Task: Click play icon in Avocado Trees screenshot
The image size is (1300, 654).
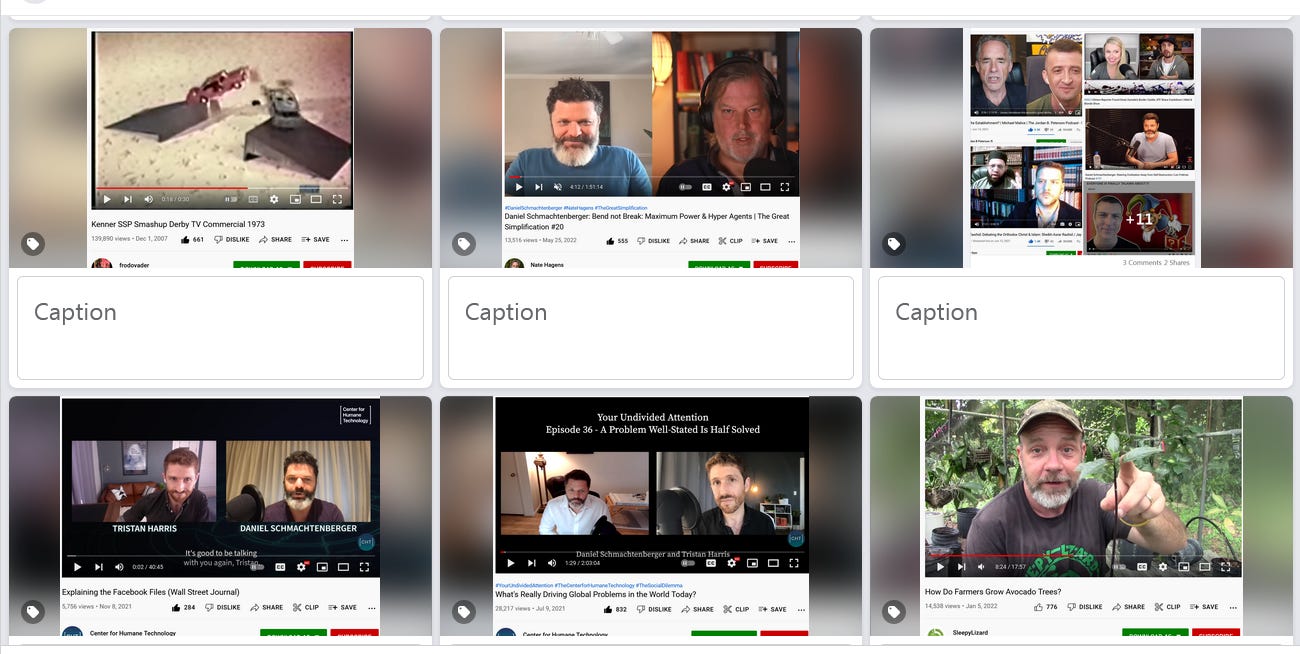Action: 940,567
